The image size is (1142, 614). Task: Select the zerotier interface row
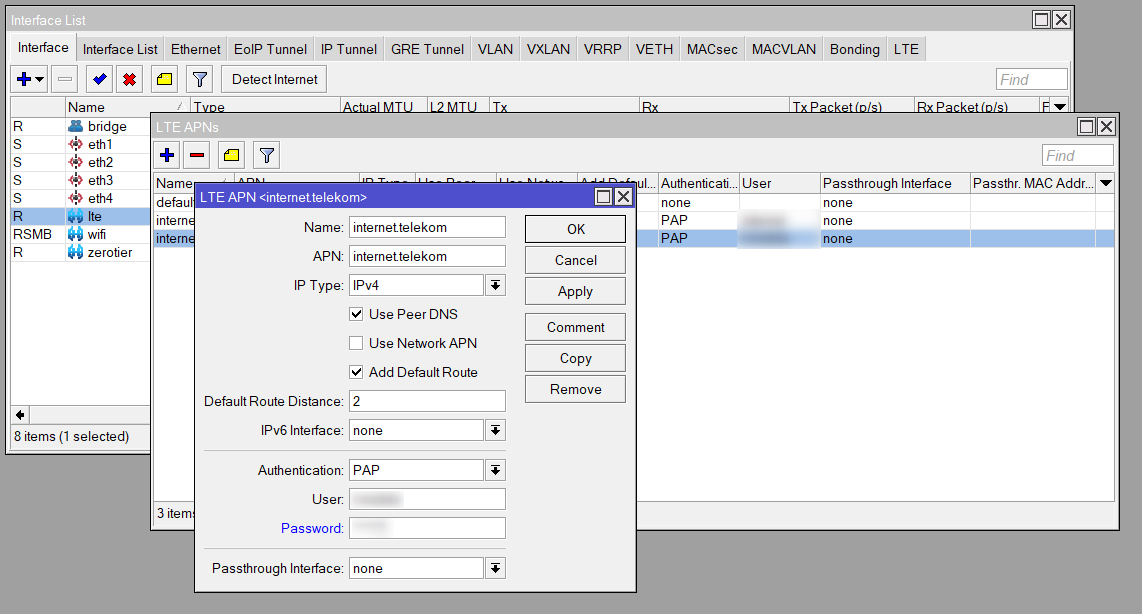[80, 253]
